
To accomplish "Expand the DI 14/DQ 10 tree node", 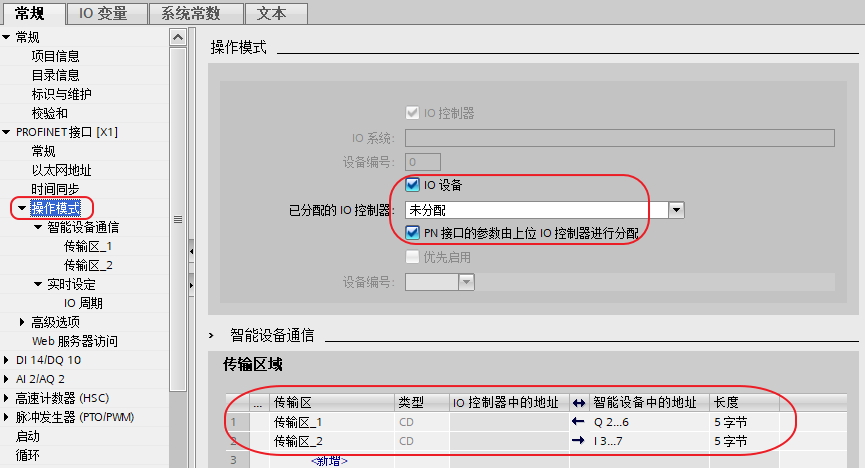I will (x=6, y=360).
